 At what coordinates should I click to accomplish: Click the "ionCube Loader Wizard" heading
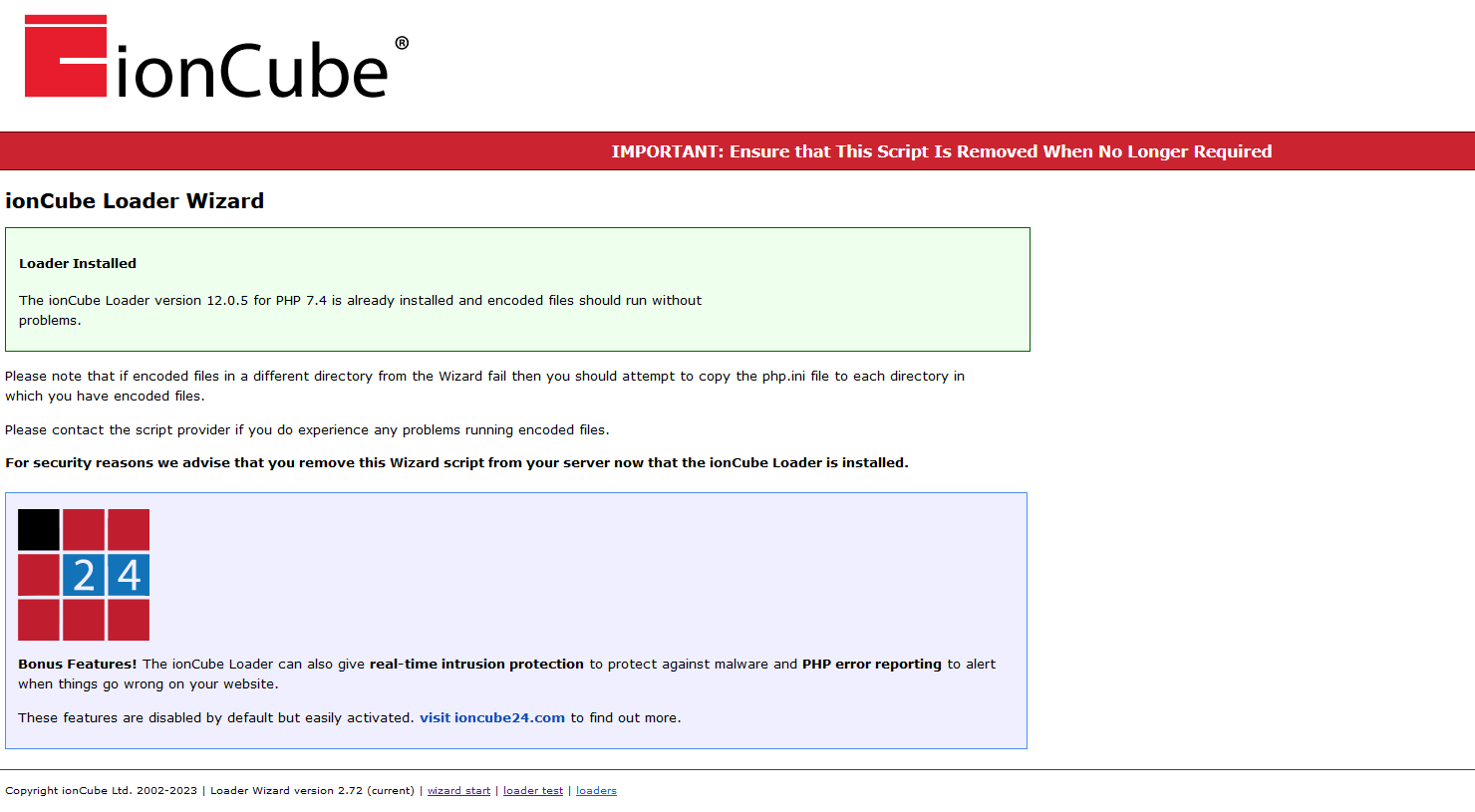click(x=135, y=201)
